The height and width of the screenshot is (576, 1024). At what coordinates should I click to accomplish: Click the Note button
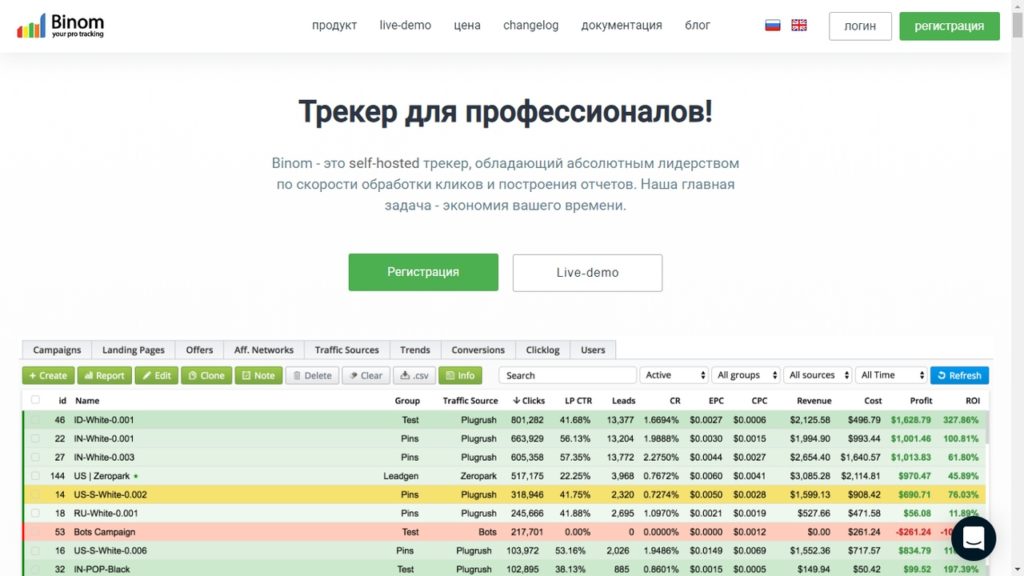pos(259,376)
